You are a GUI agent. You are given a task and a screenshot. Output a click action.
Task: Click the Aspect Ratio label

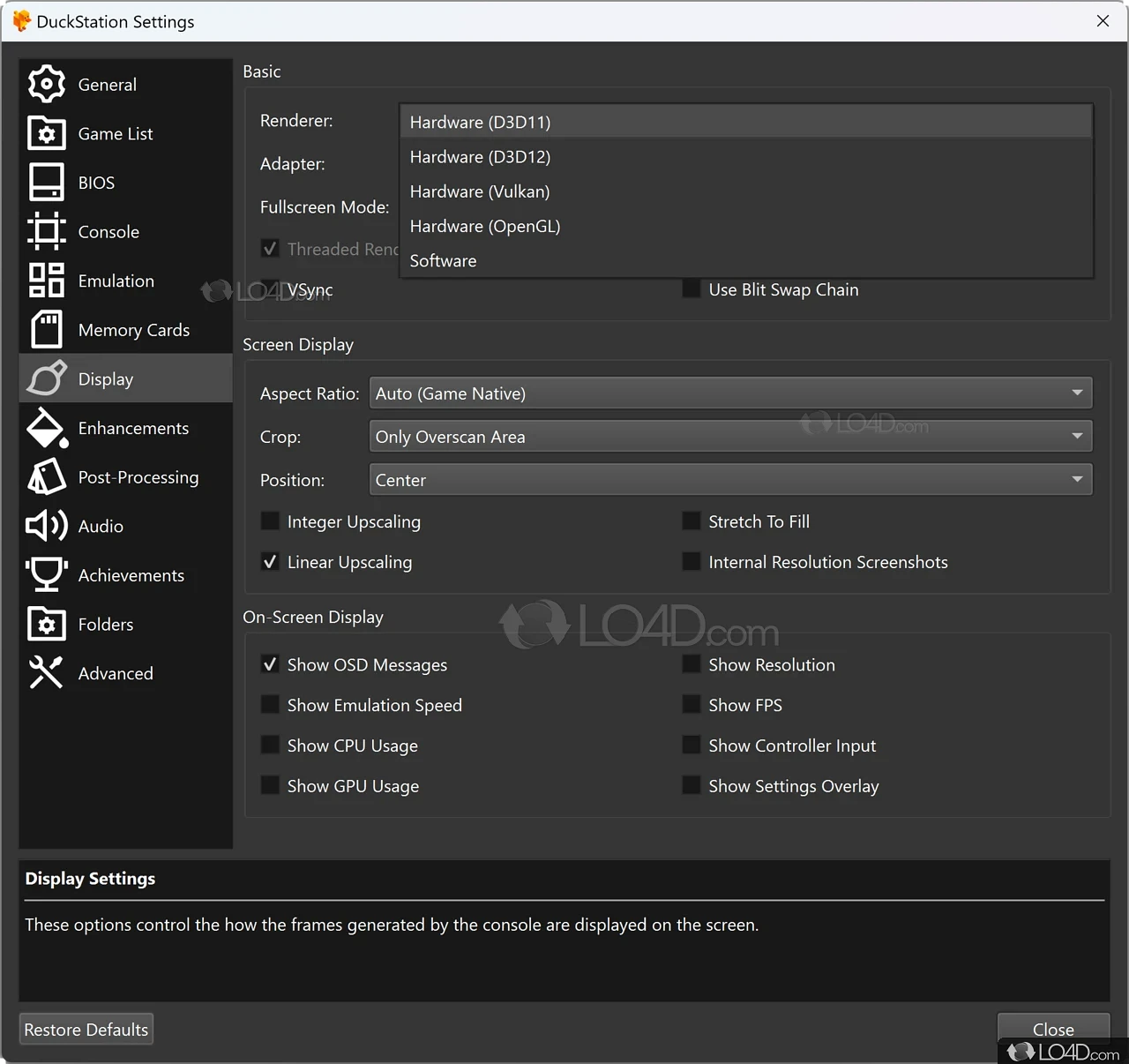[310, 393]
